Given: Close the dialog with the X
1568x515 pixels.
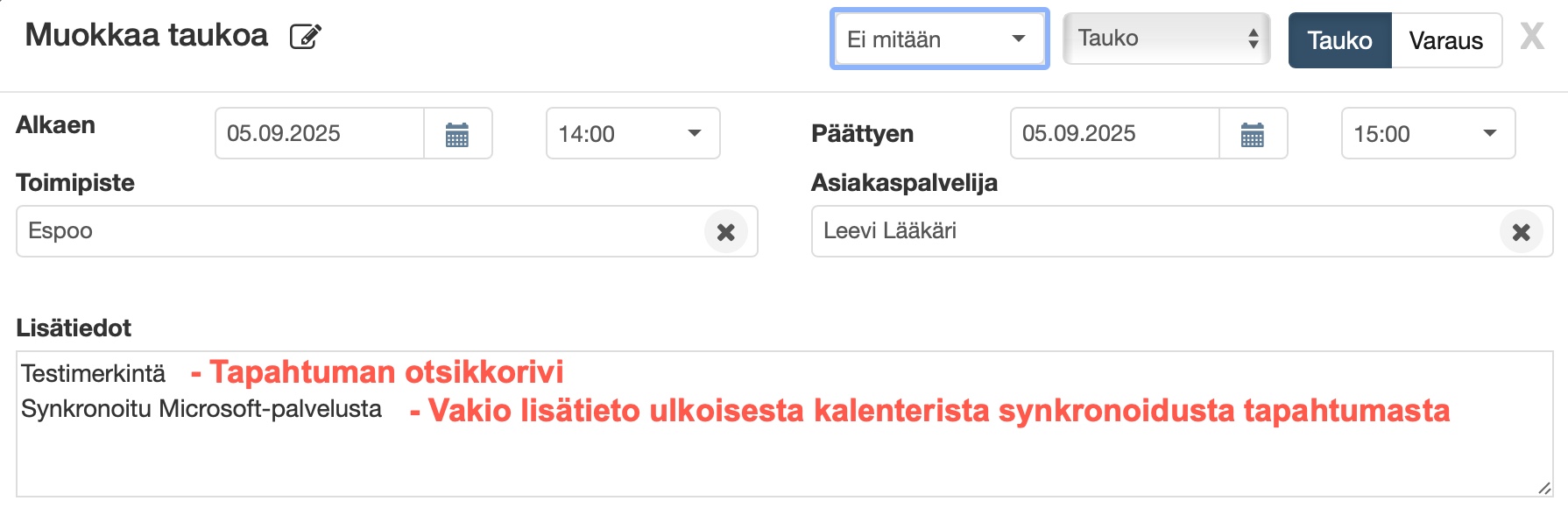Looking at the screenshot, I should (x=1532, y=37).
